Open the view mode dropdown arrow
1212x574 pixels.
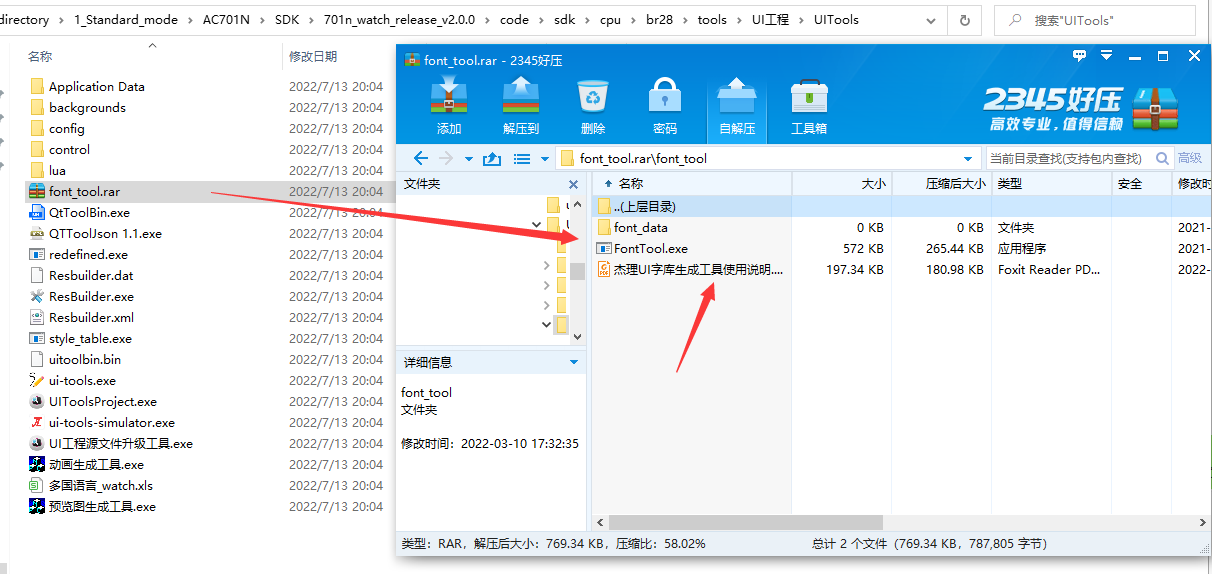coord(545,158)
